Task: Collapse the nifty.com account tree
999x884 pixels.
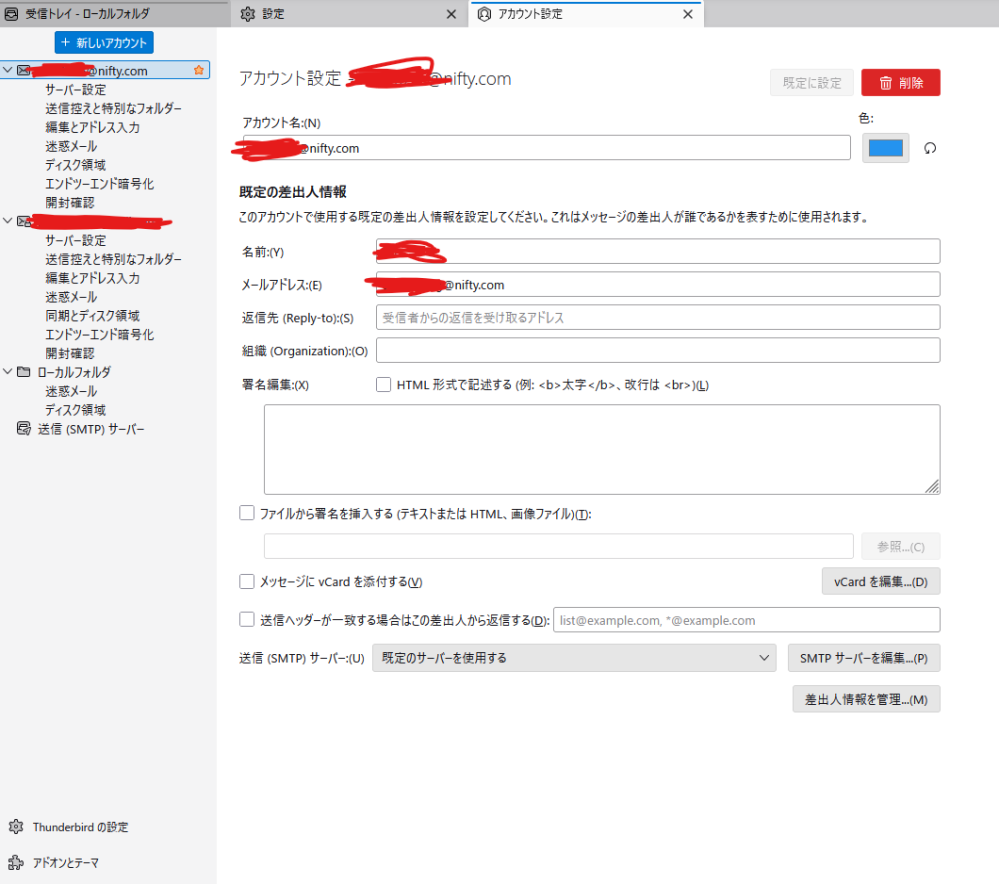Action: [8, 70]
